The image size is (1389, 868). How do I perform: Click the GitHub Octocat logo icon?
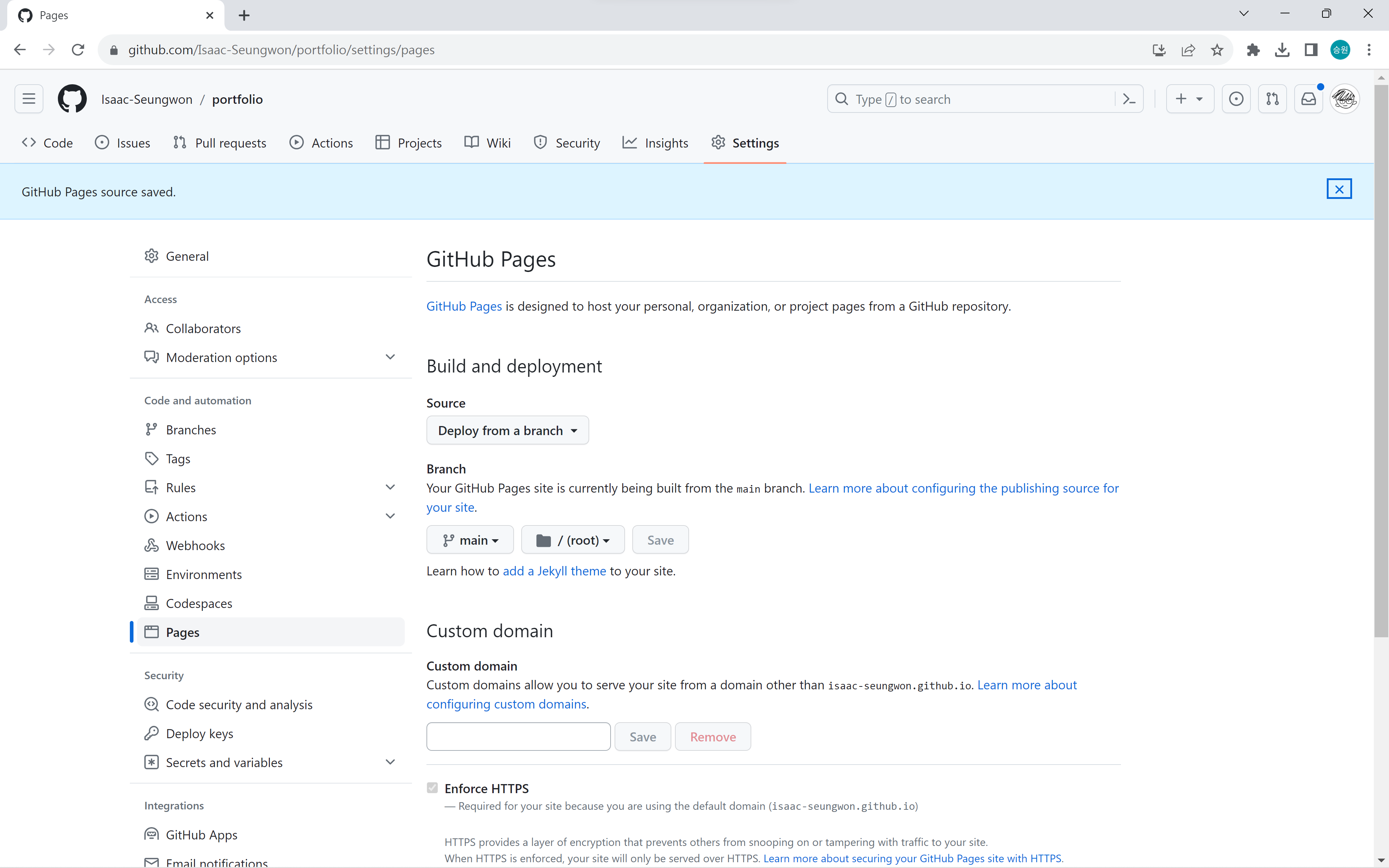pyautogui.click(x=72, y=99)
